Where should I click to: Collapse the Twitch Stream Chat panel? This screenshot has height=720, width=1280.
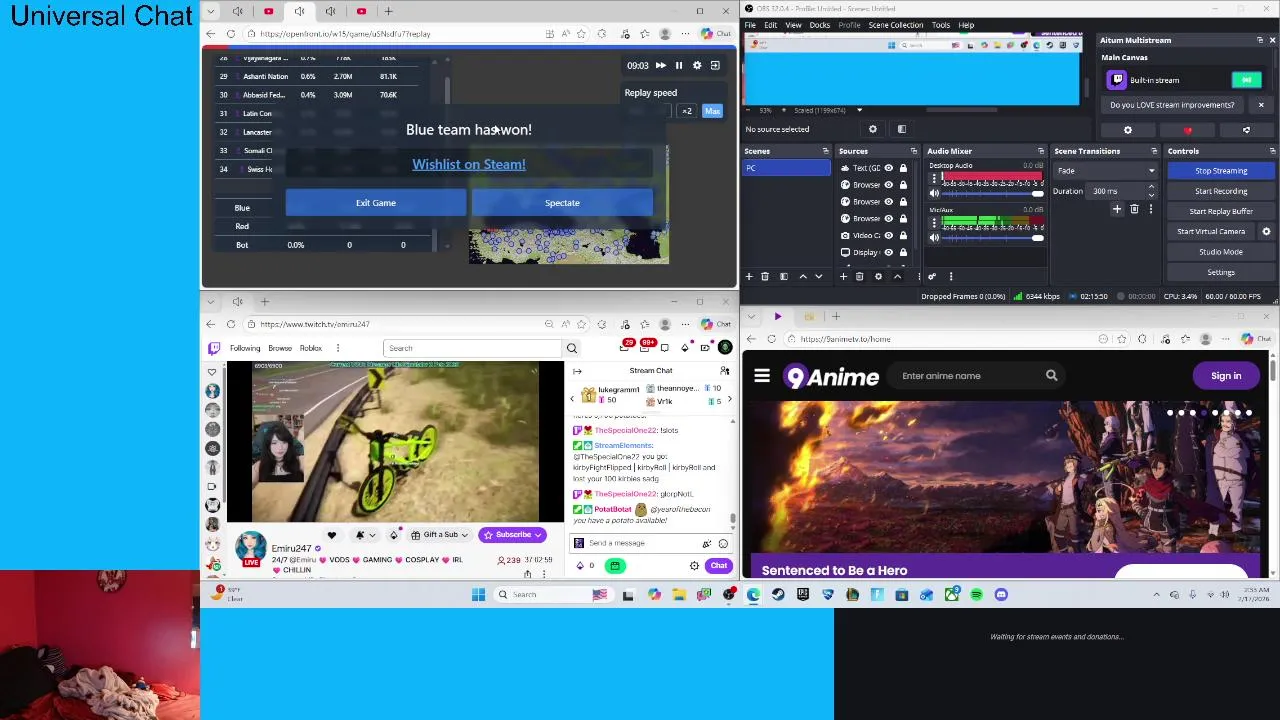(577, 371)
